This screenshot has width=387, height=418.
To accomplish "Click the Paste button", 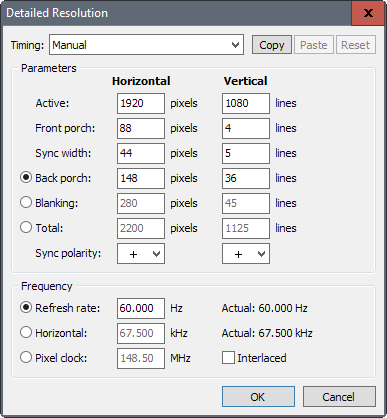I will [314, 45].
